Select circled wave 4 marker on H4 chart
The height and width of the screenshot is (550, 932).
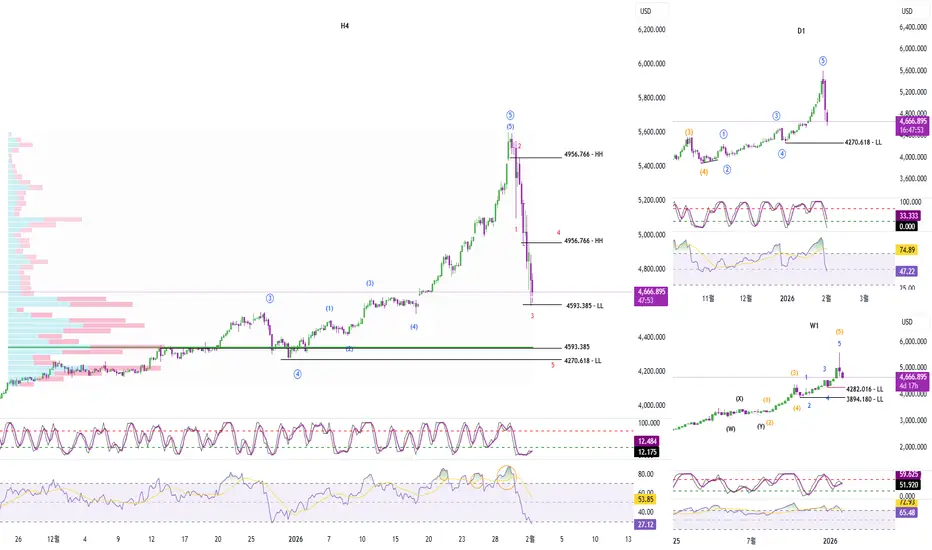(297, 374)
